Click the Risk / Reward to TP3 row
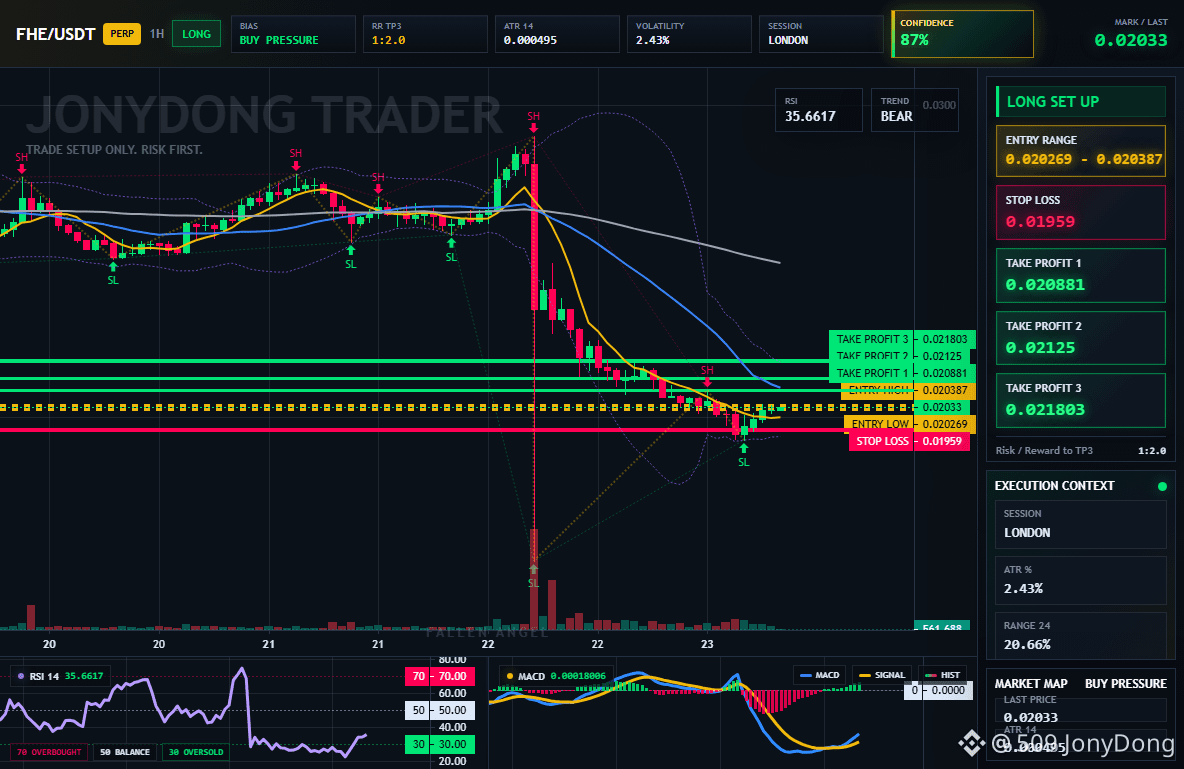The image size is (1184, 769). [1081, 450]
